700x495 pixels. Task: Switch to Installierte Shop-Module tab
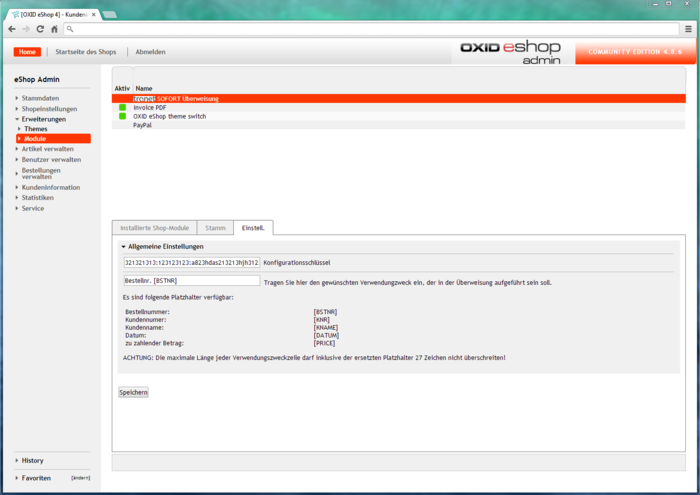click(x=154, y=228)
